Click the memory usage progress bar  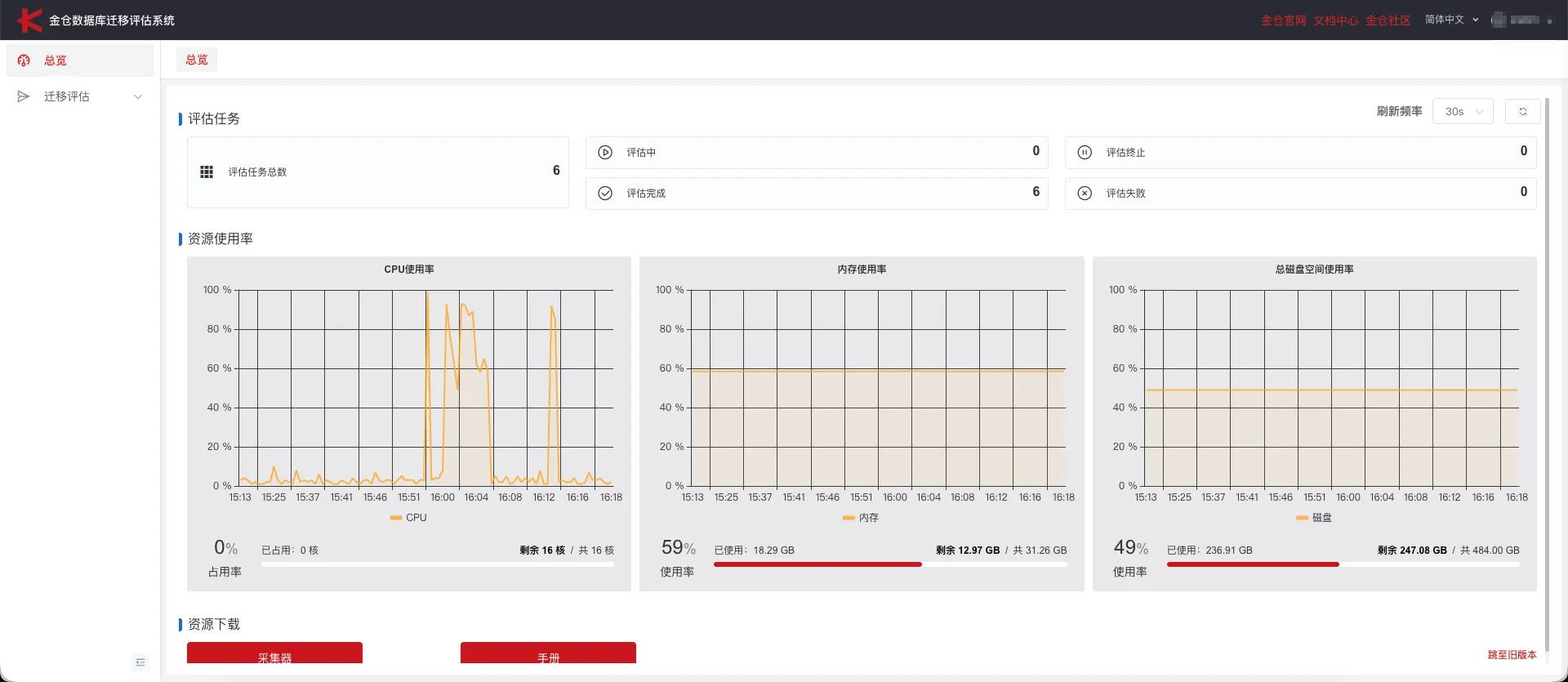coord(890,564)
